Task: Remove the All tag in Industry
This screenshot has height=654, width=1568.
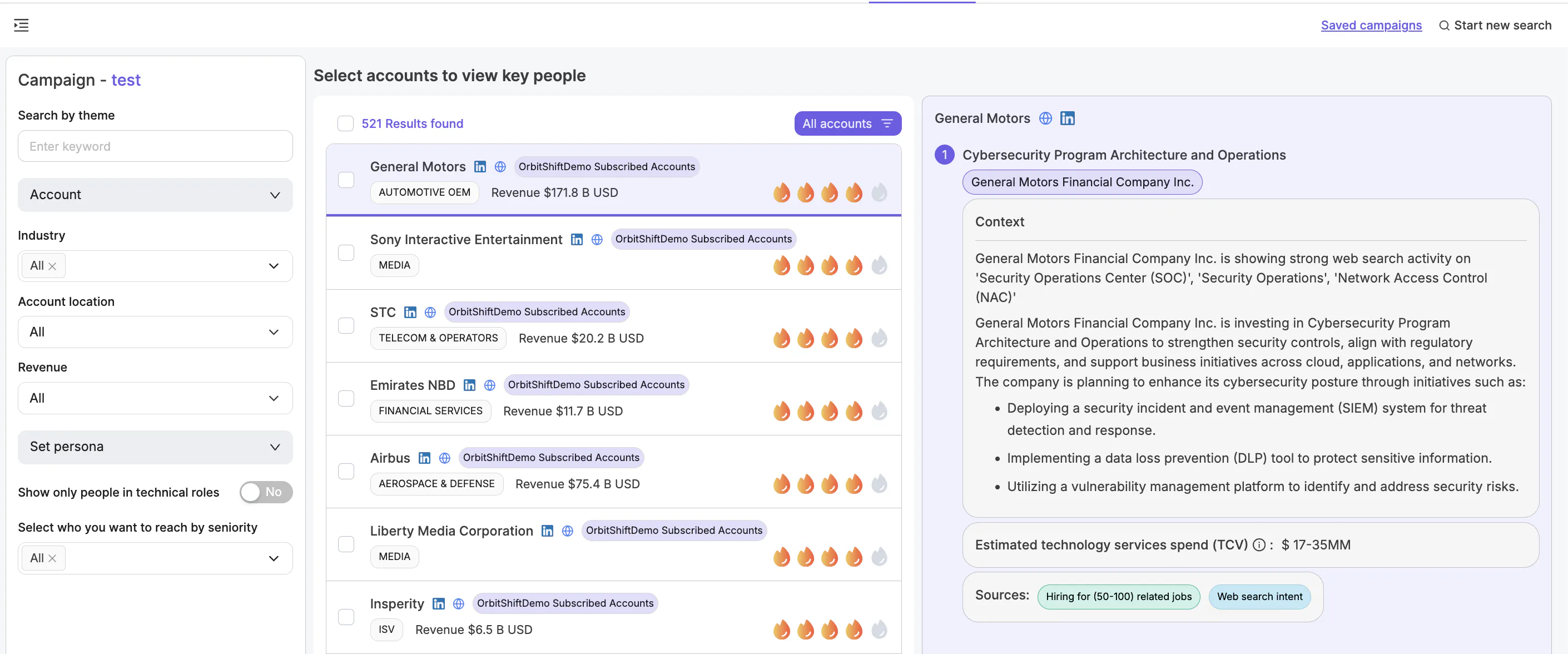Action: point(52,266)
